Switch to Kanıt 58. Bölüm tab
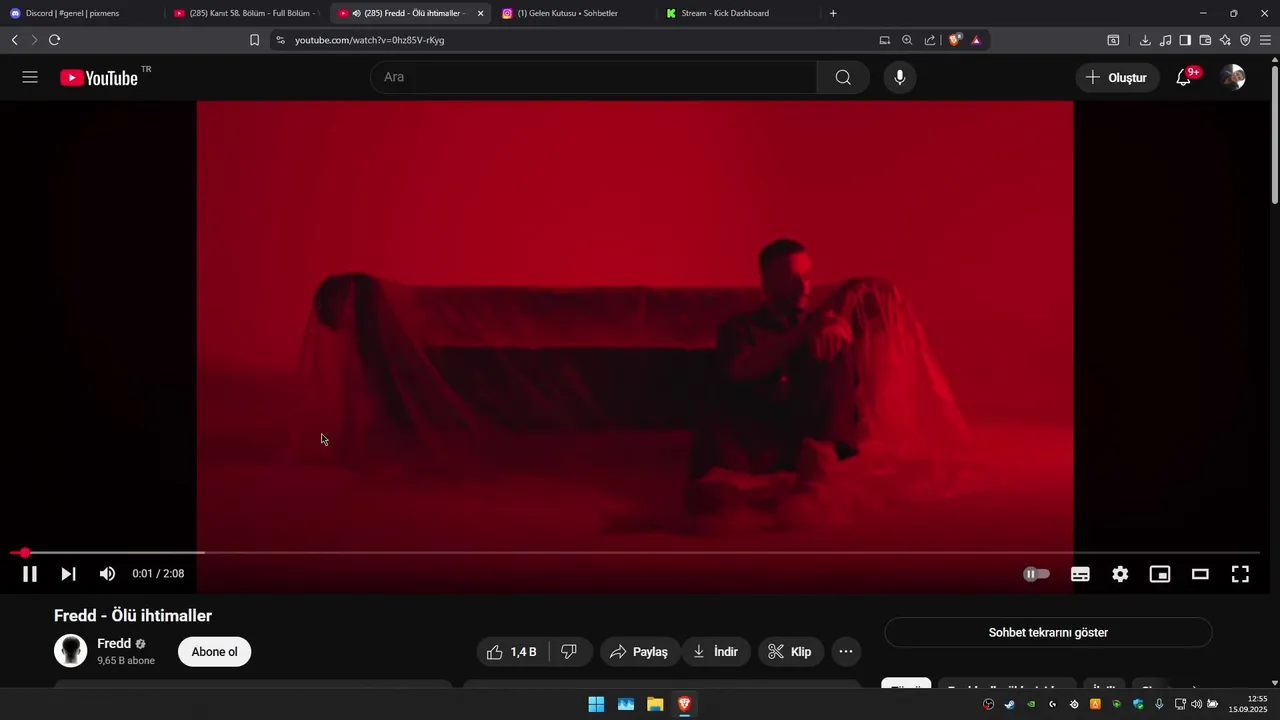Viewport: 1280px width, 720px height. click(247, 13)
